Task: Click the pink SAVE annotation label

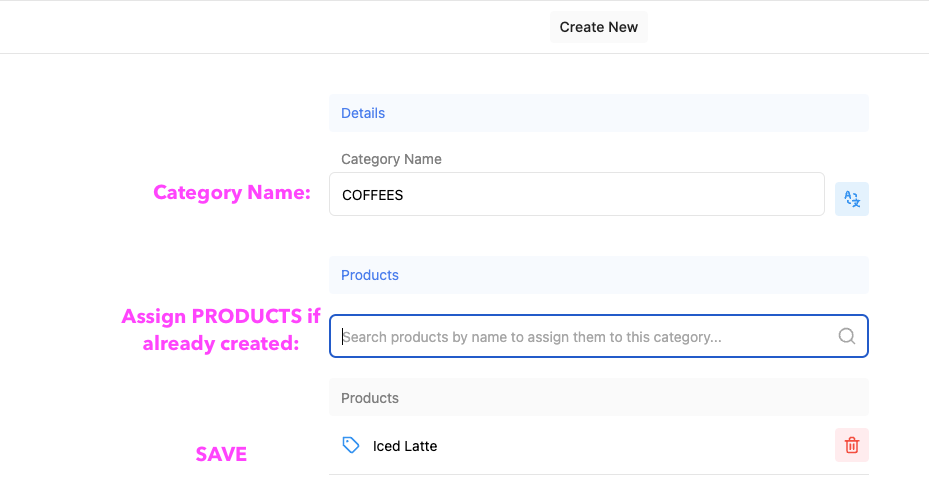Action: tap(221, 454)
